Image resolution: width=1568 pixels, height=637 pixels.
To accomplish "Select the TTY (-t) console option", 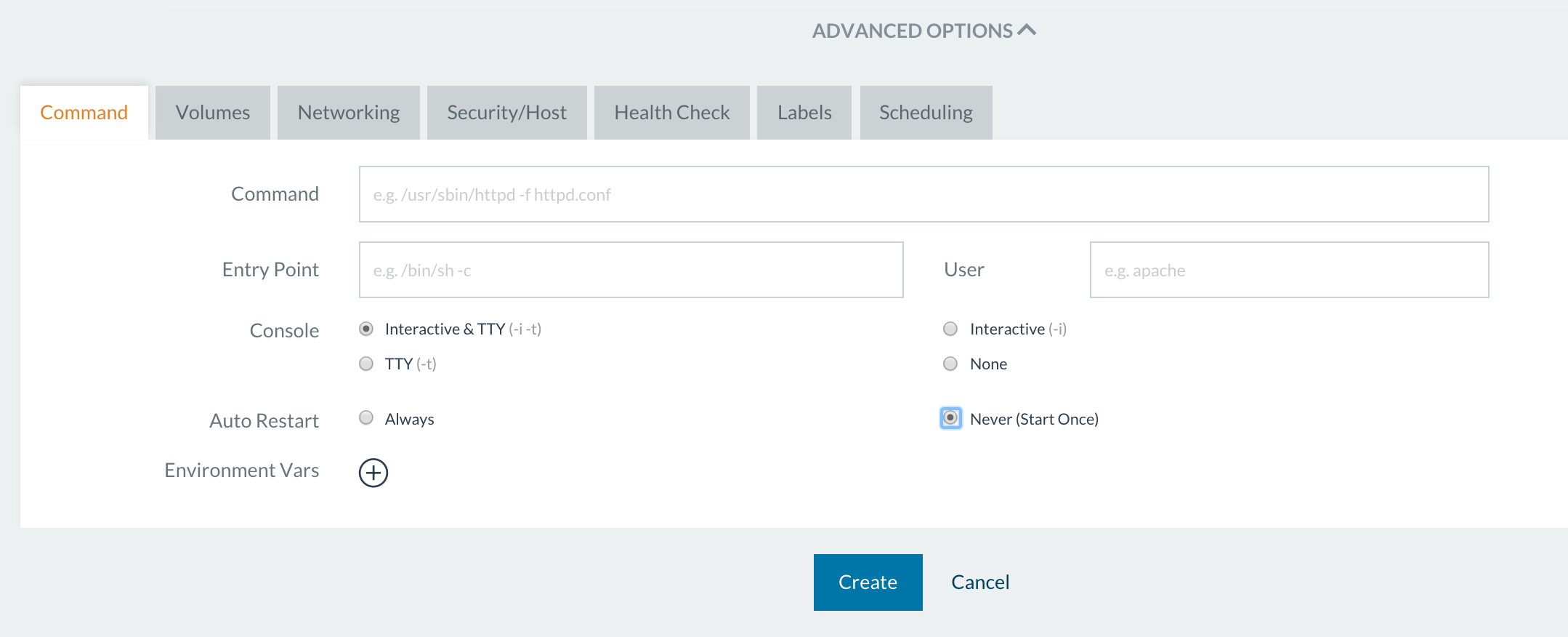I will [x=366, y=364].
